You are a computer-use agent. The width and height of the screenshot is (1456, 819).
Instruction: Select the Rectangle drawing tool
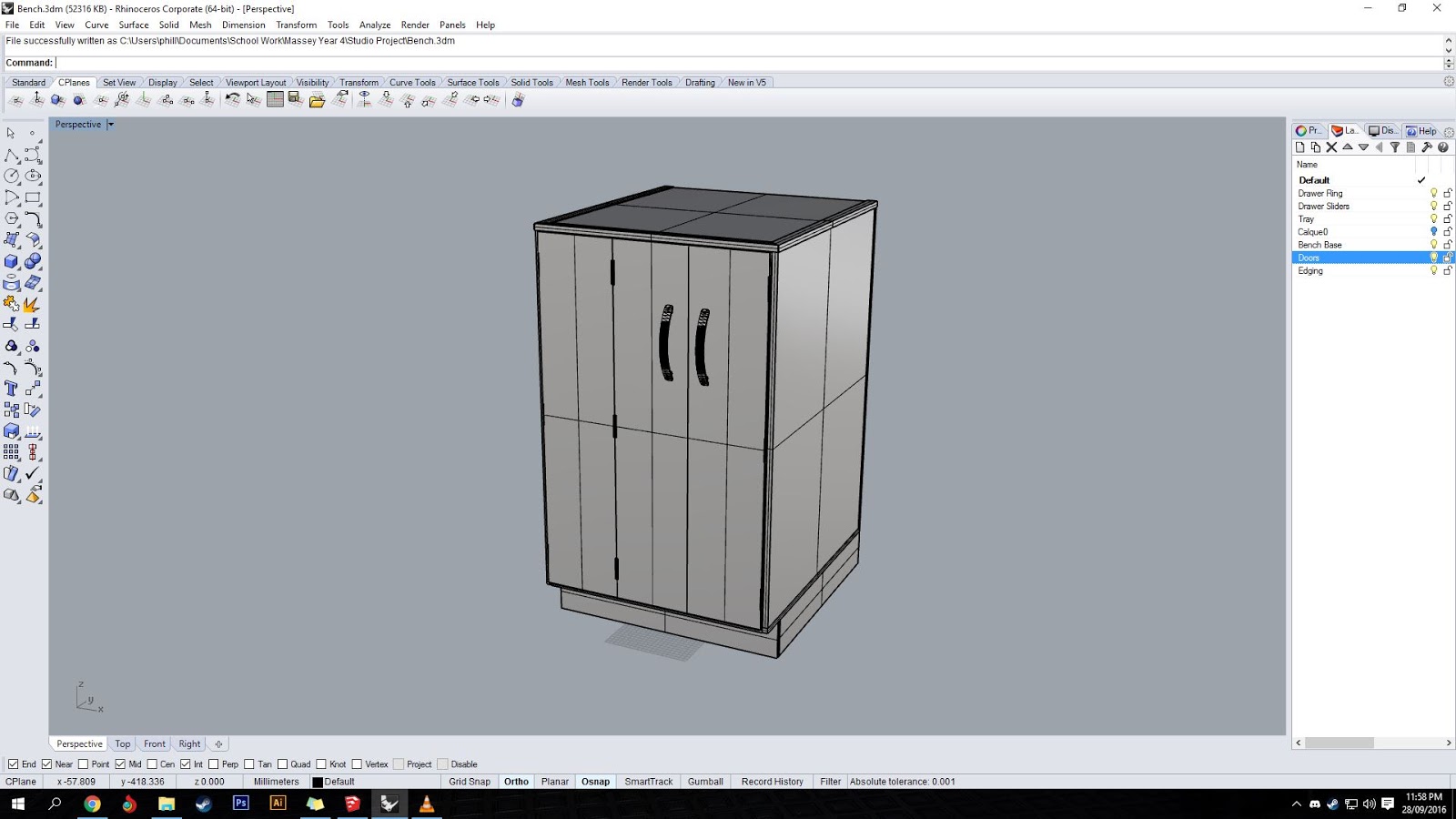[x=33, y=197]
